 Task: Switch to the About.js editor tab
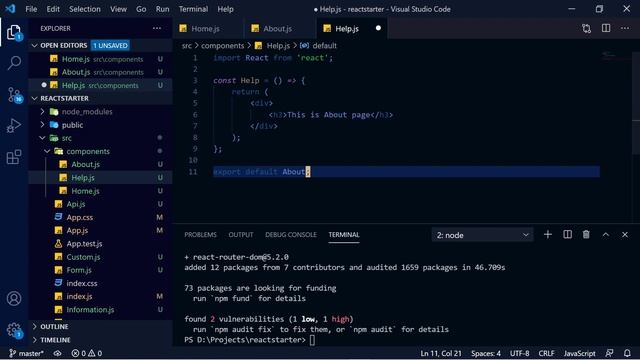(280, 28)
